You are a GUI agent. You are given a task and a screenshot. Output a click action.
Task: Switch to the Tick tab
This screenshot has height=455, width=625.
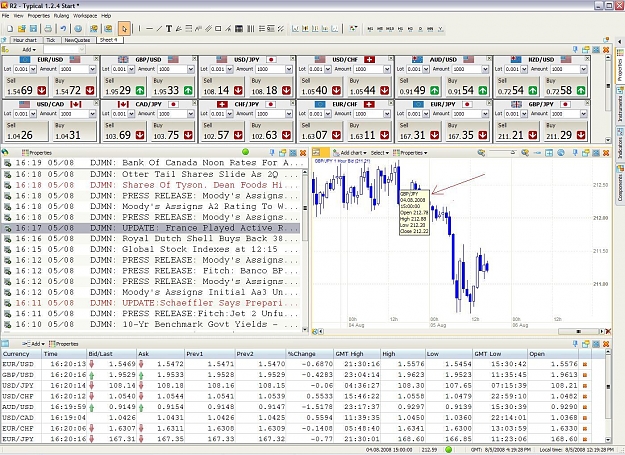point(51,40)
